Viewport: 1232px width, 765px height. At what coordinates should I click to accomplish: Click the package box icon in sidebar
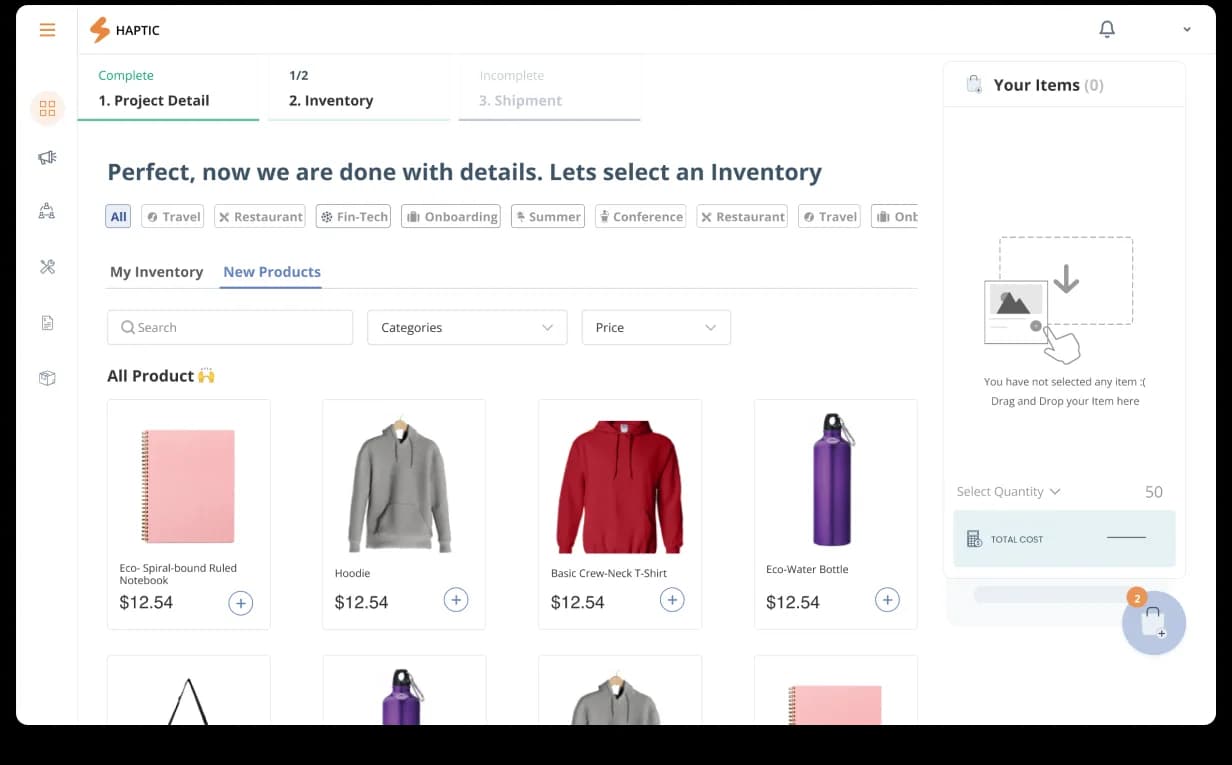[x=47, y=378]
